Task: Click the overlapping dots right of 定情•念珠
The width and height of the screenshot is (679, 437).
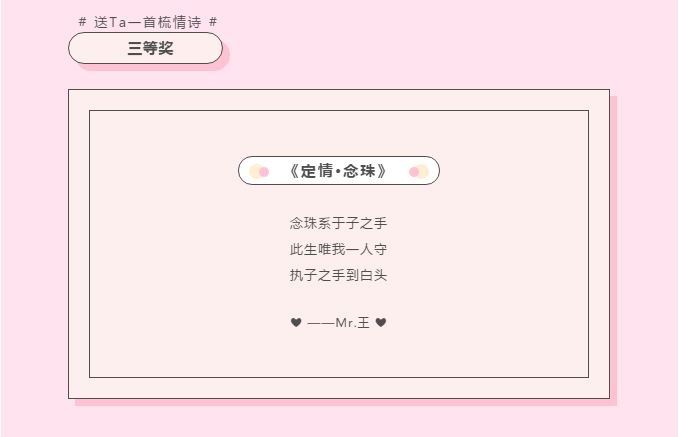Action: pyautogui.click(x=419, y=171)
